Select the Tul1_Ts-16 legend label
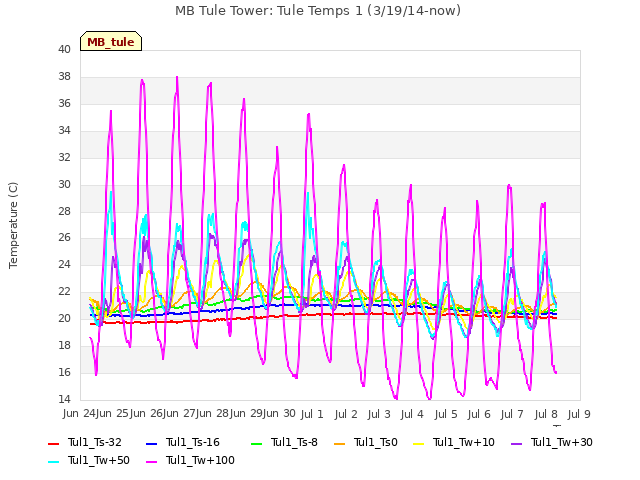640x480 pixels. coord(193,442)
